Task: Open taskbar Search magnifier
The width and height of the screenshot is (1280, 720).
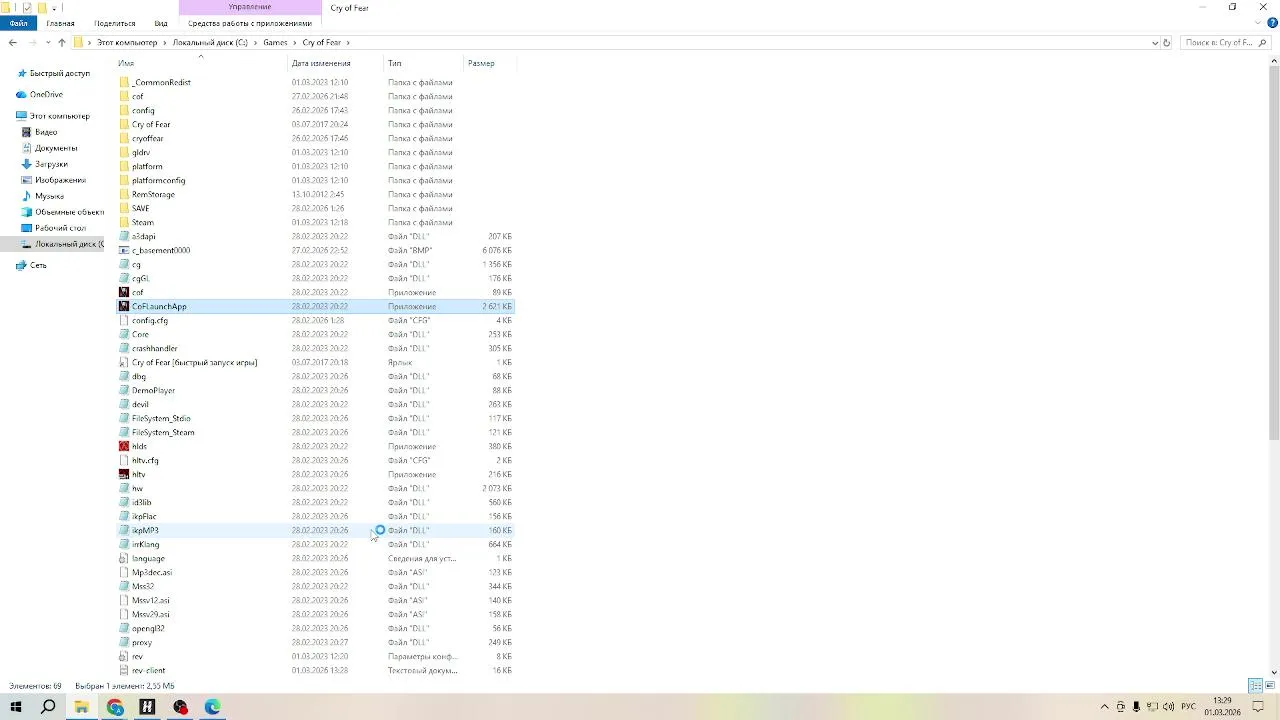Action: (48, 707)
